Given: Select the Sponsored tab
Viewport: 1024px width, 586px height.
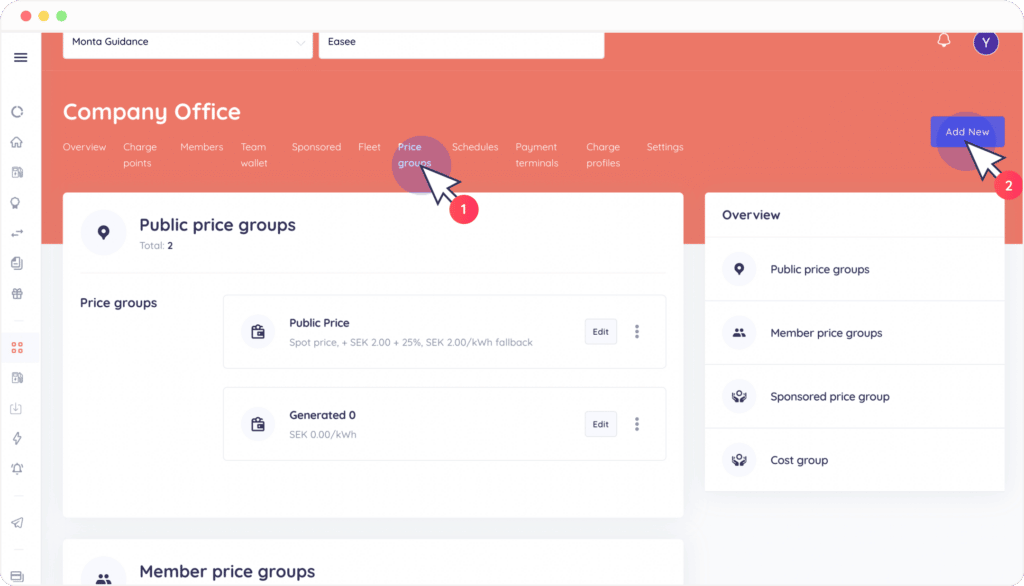Looking at the screenshot, I should (x=316, y=147).
